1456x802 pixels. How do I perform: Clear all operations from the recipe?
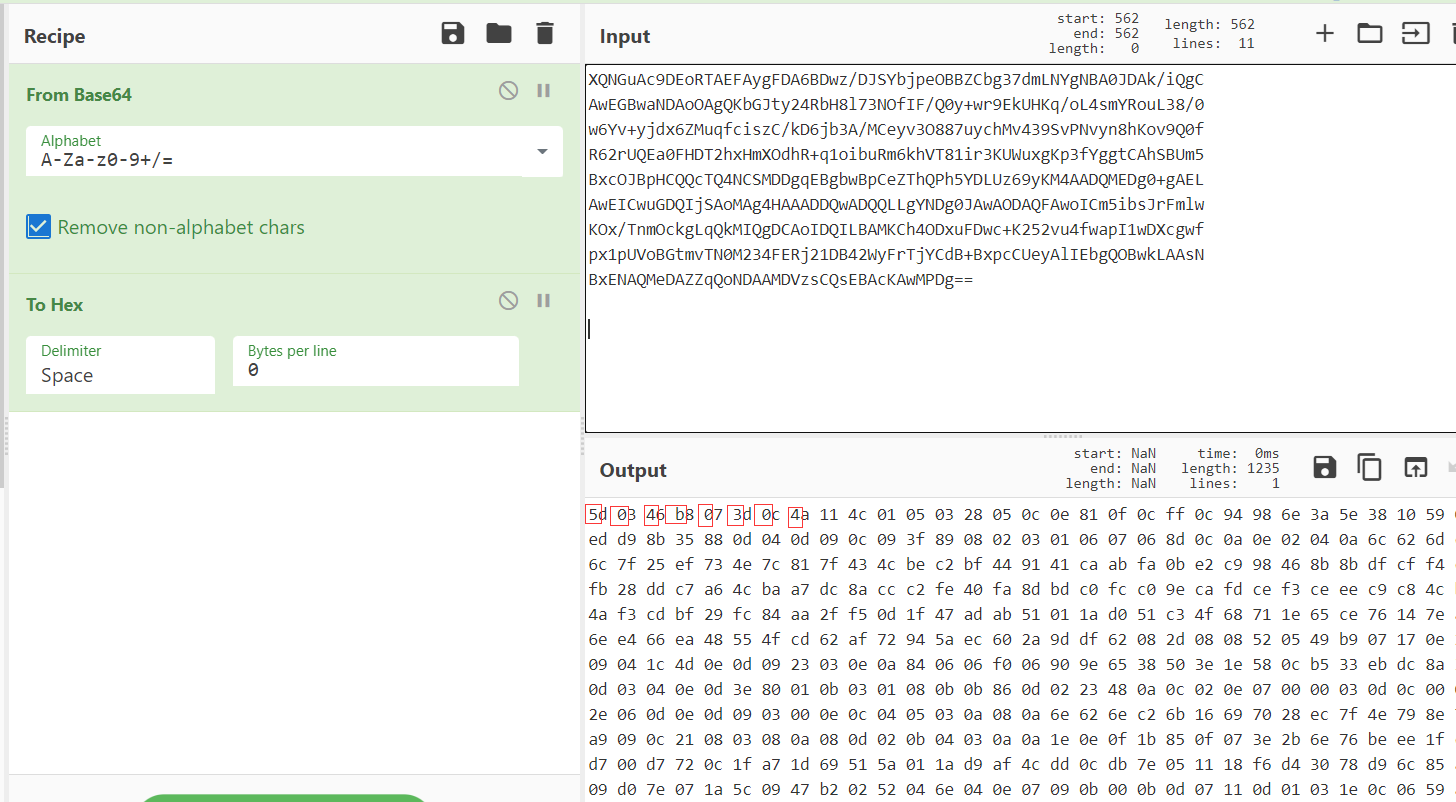click(x=544, y=33)
